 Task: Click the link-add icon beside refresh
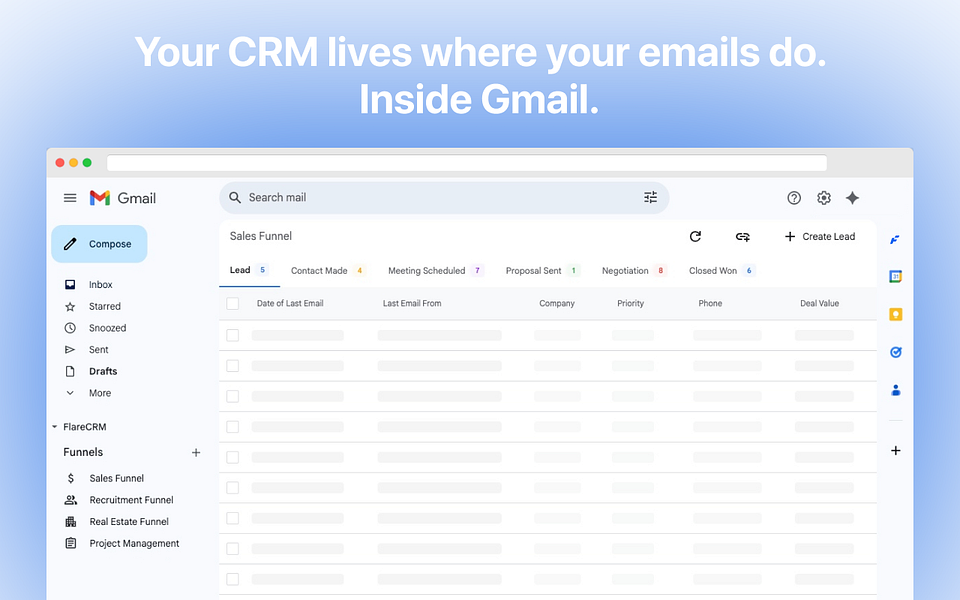[743, 236]
